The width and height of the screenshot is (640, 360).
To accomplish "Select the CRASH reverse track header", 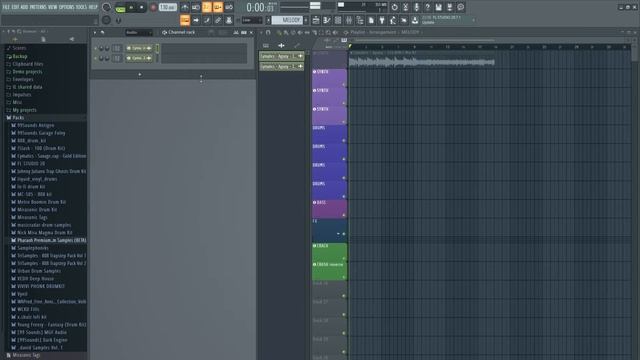I will tap(329, 271).
